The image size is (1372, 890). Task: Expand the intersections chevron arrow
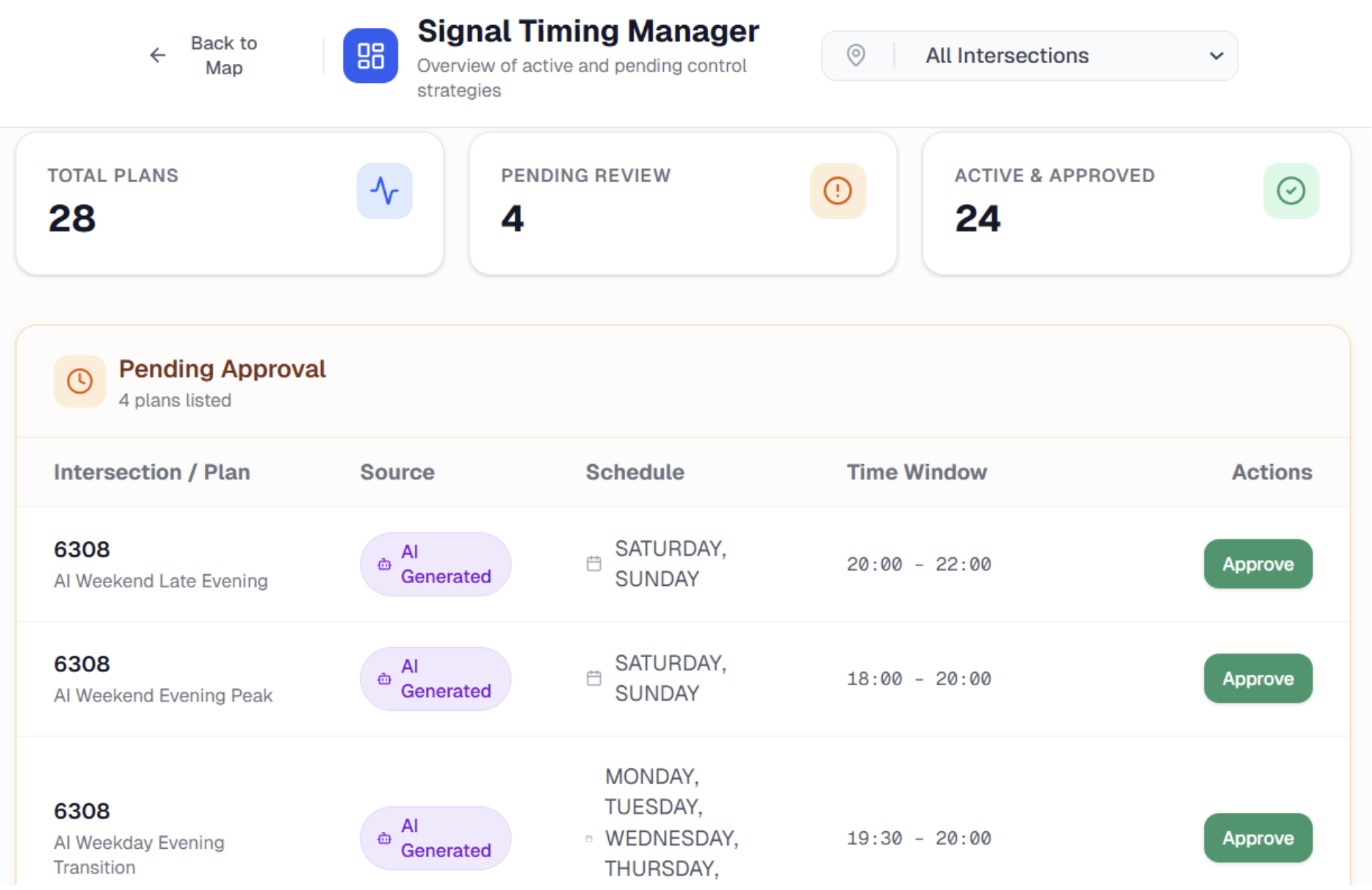click(1216, 56)
